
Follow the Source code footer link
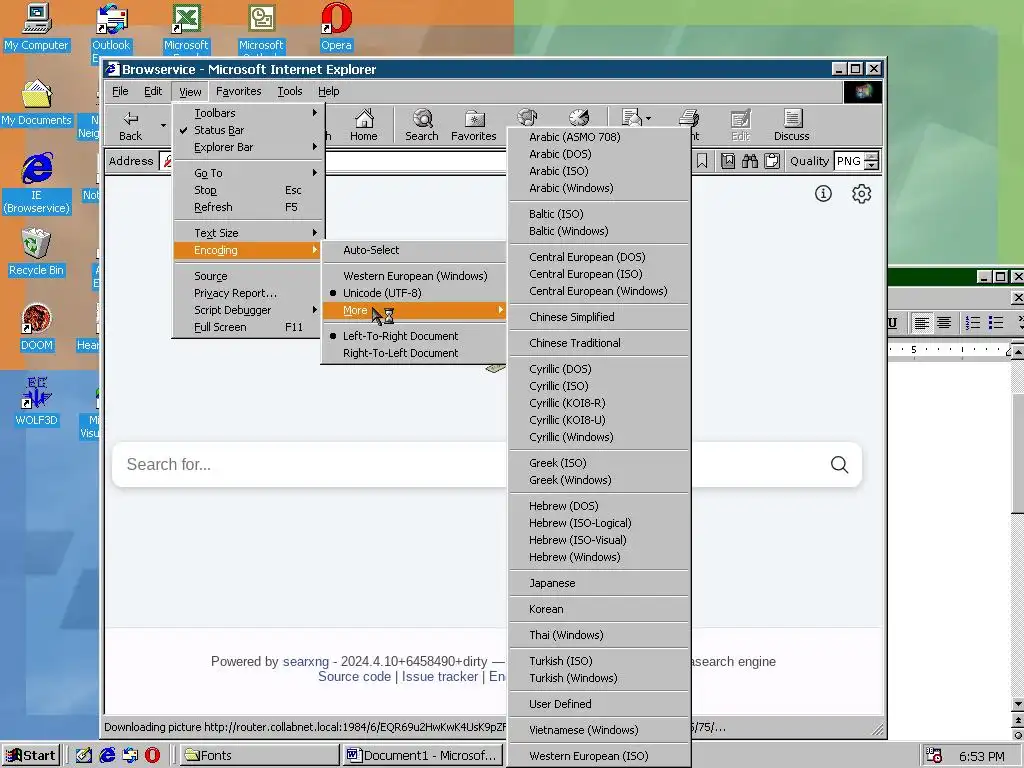[354, 677]
